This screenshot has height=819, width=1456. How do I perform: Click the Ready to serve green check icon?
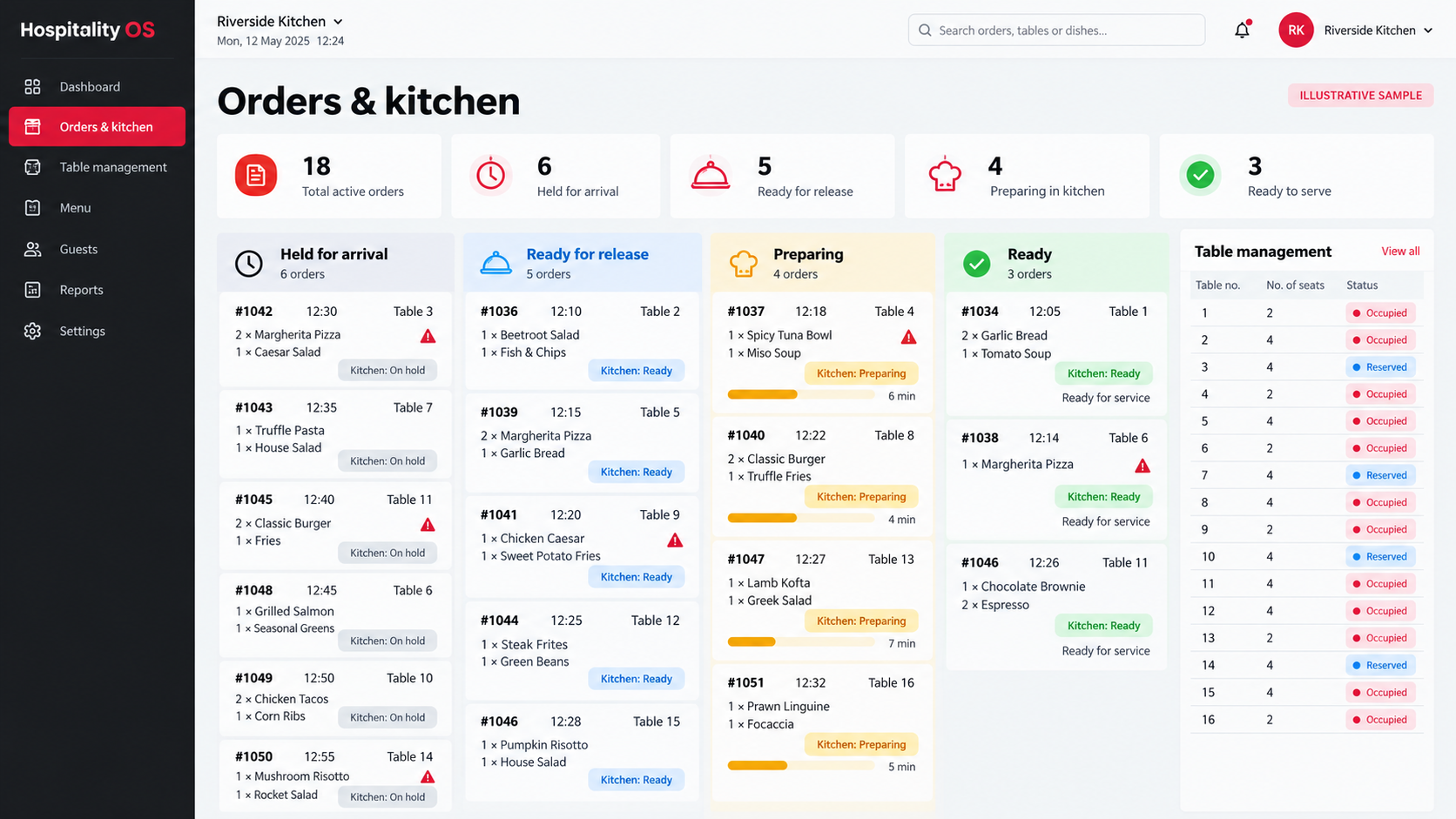[1200, 175]
